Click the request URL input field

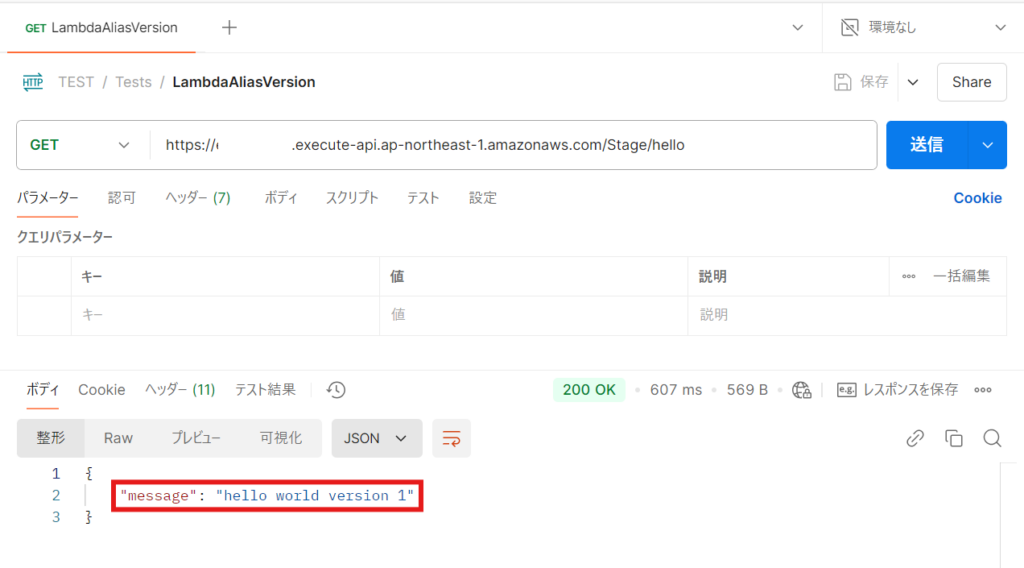tap(513, 145)
